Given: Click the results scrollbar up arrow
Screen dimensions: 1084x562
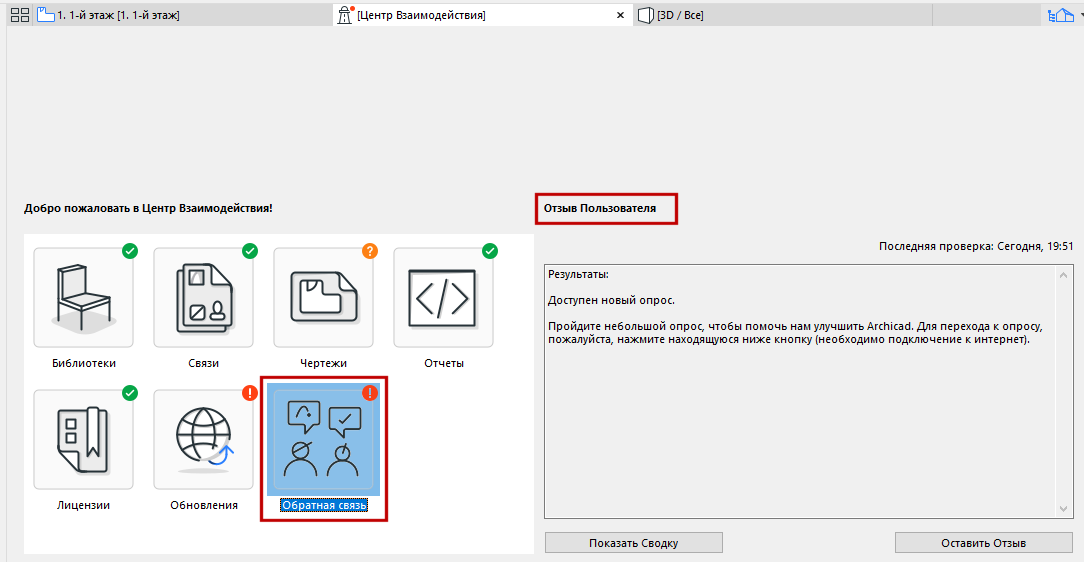Looking at the screenshot, I should [1063, 275].
